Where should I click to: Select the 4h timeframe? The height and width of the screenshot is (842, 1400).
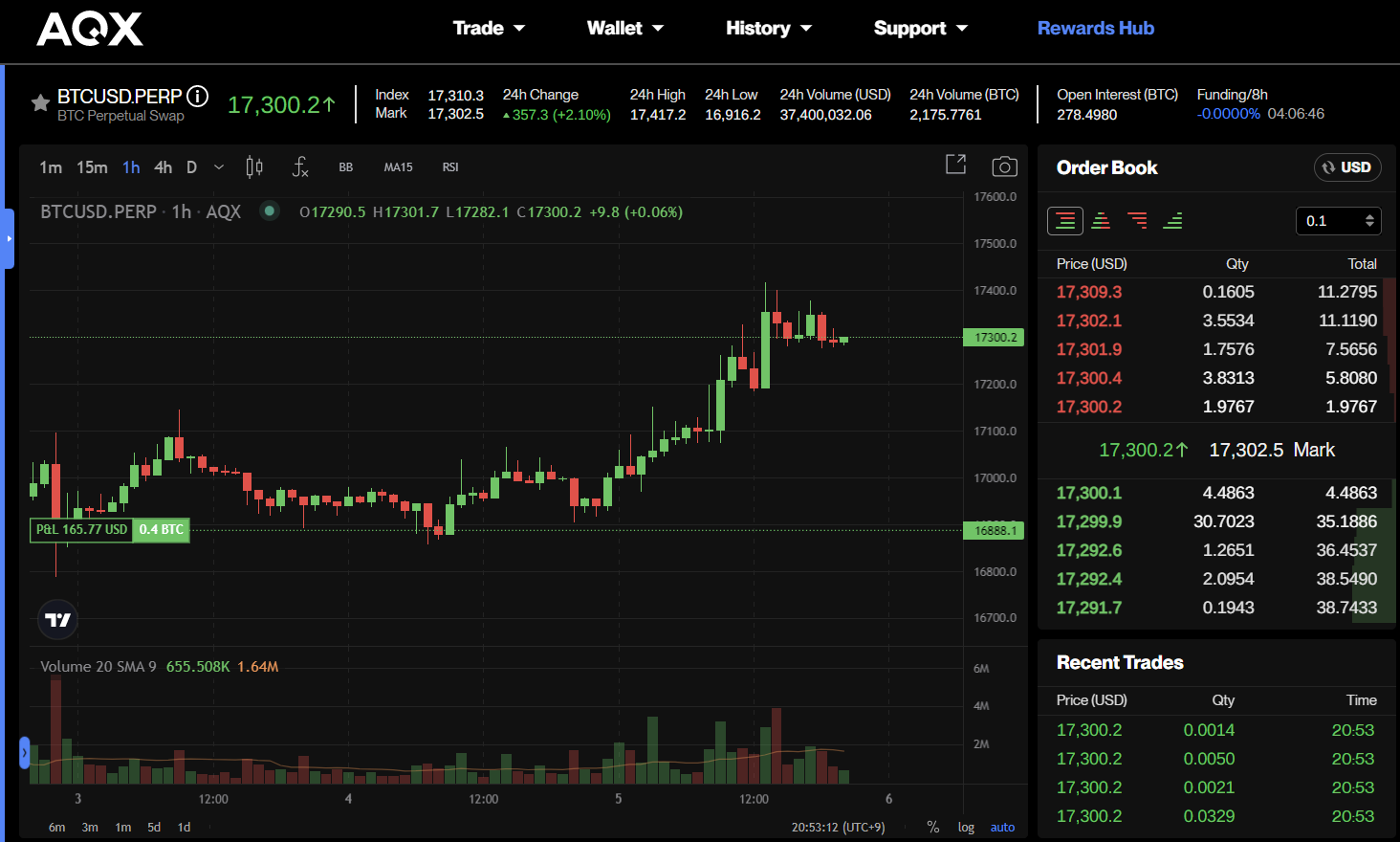[x=164, y=167]
